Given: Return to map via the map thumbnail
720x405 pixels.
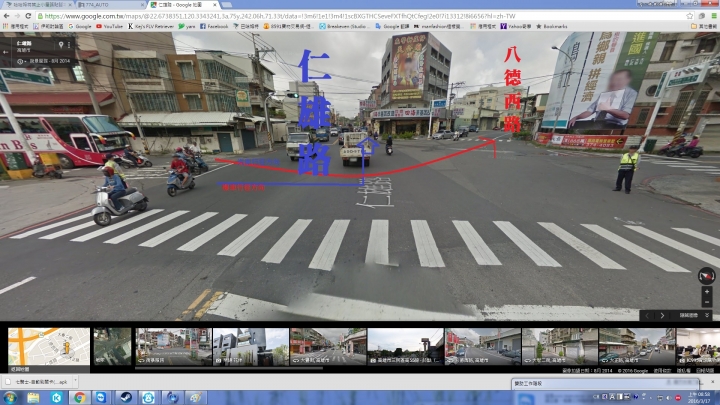Looking at the screenshot, I should (x=49, y=349).
